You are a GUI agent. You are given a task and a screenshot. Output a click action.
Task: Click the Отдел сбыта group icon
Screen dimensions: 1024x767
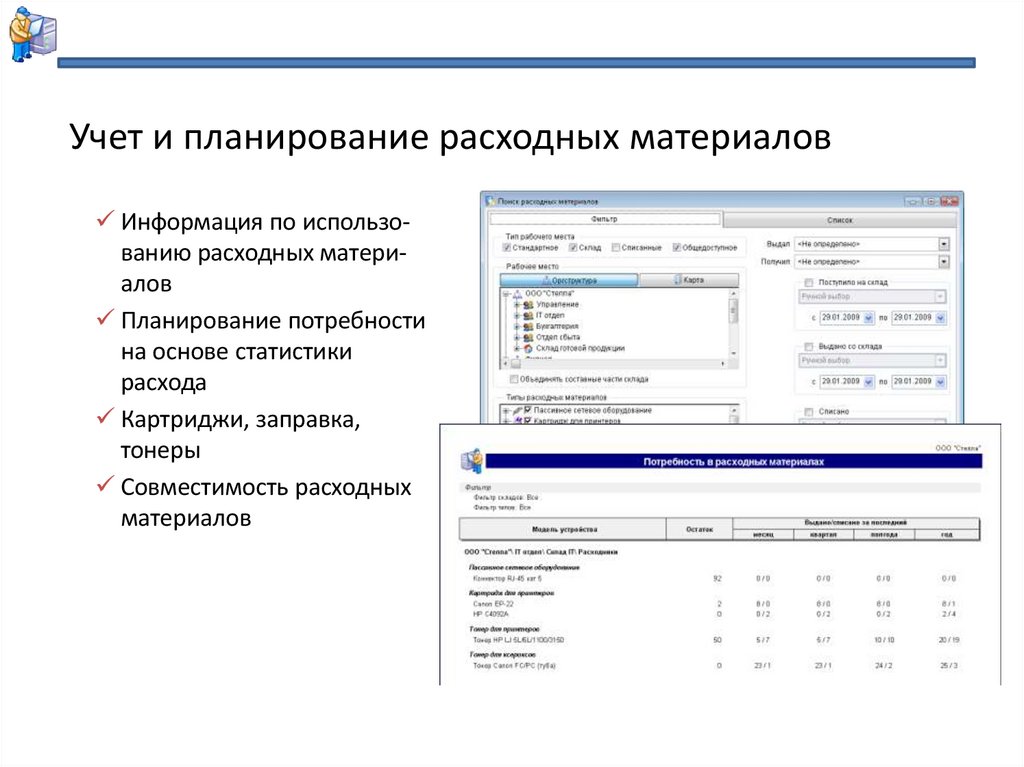[528, 337]
